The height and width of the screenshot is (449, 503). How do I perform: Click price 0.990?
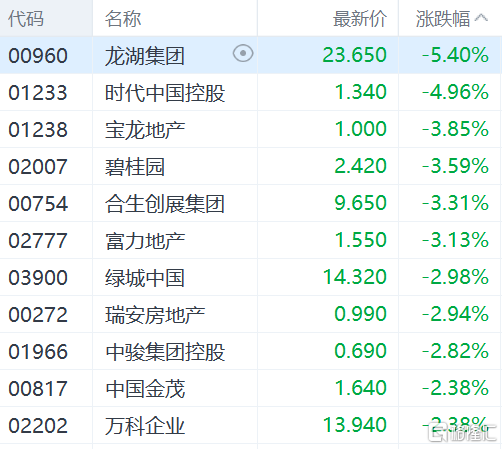(x=361, y=314)
